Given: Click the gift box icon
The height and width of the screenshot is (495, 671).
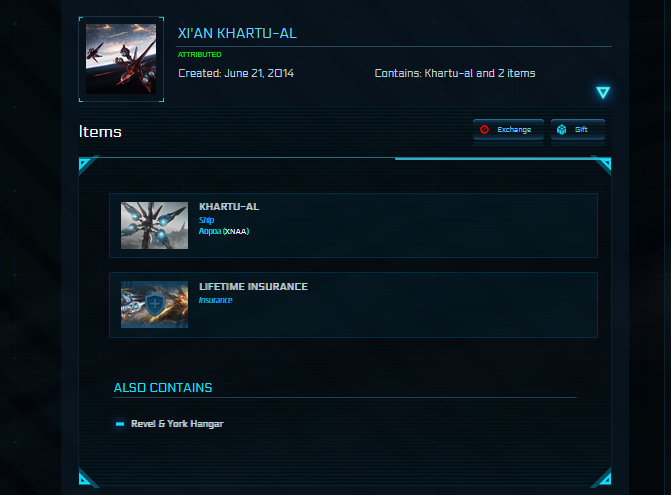Looking at the screenshot, I should 561,129.
